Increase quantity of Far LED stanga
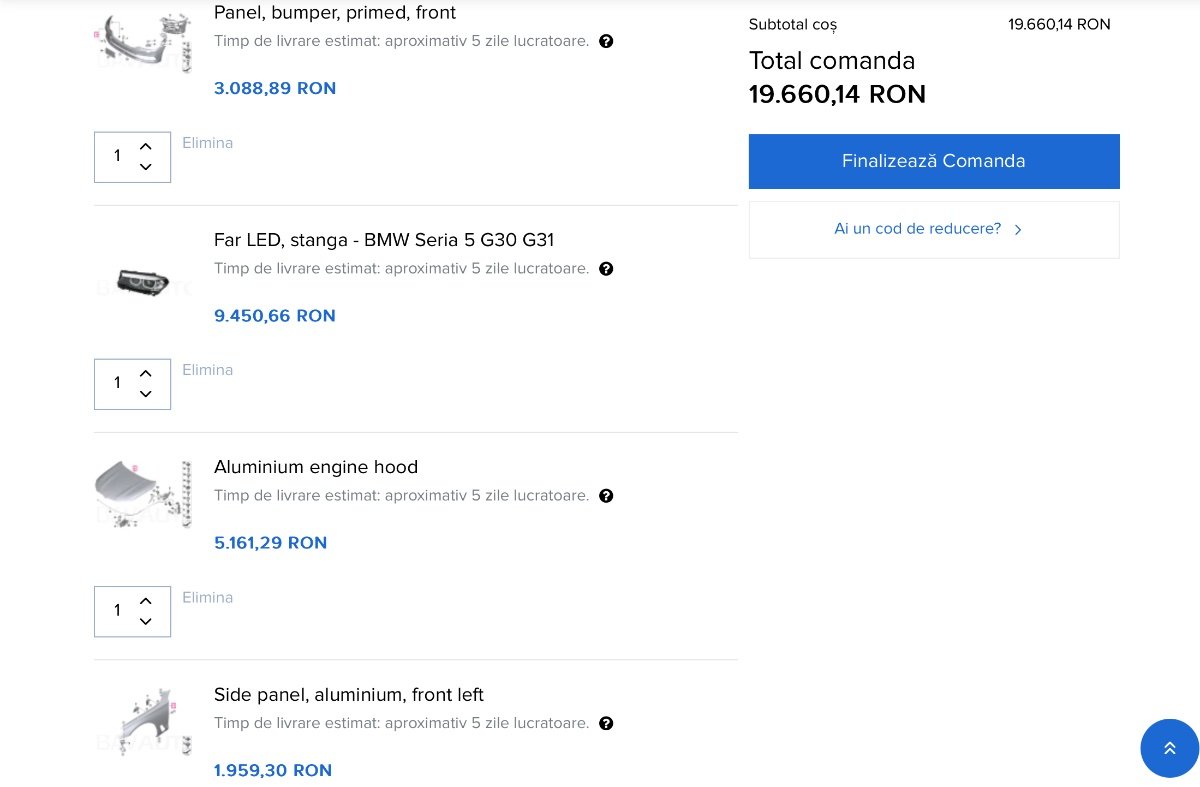The image size is (1200, 787). [146, 374]
